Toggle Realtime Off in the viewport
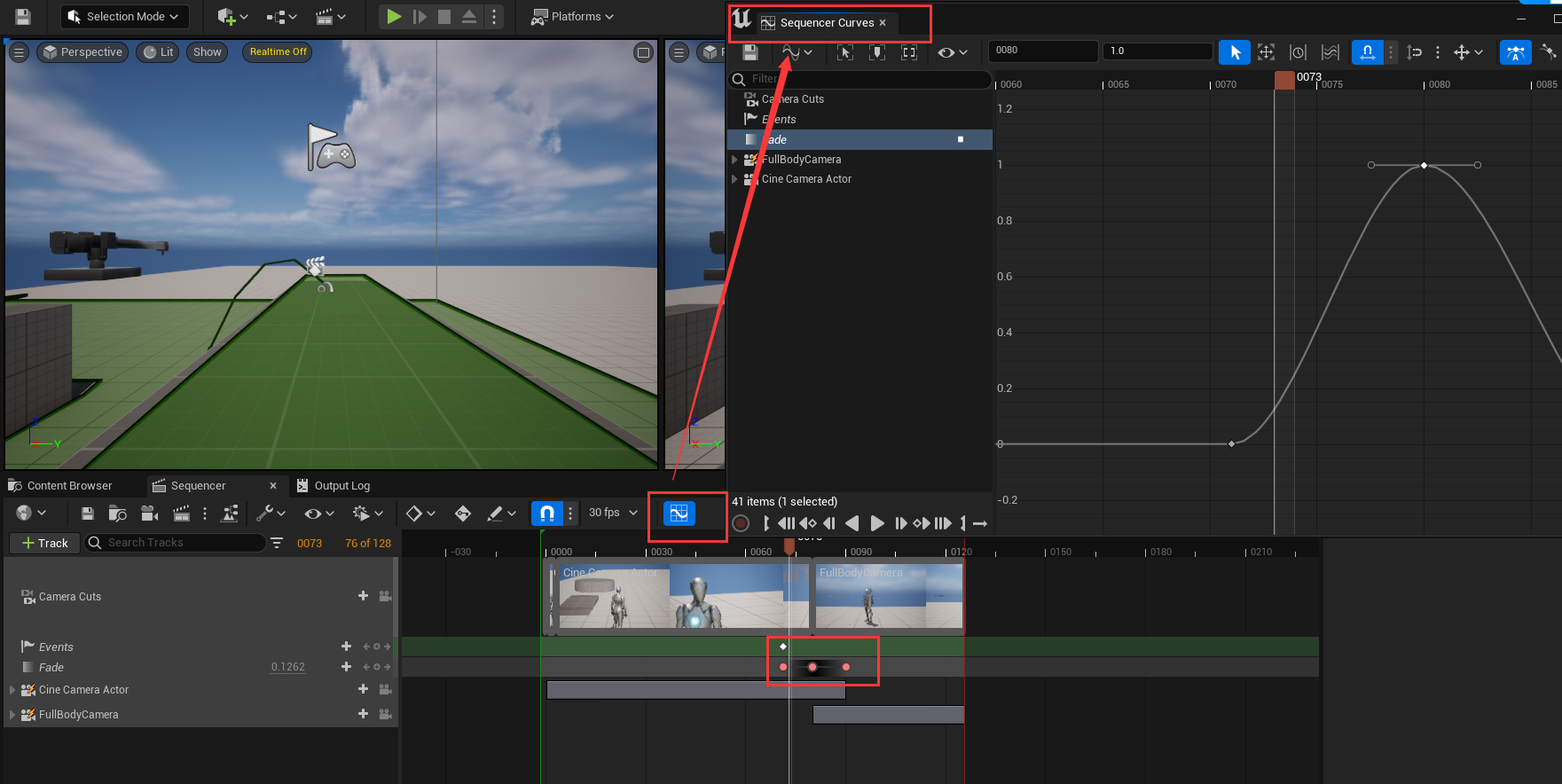This screenshot has height=784, width=1562. click(278, 52)
